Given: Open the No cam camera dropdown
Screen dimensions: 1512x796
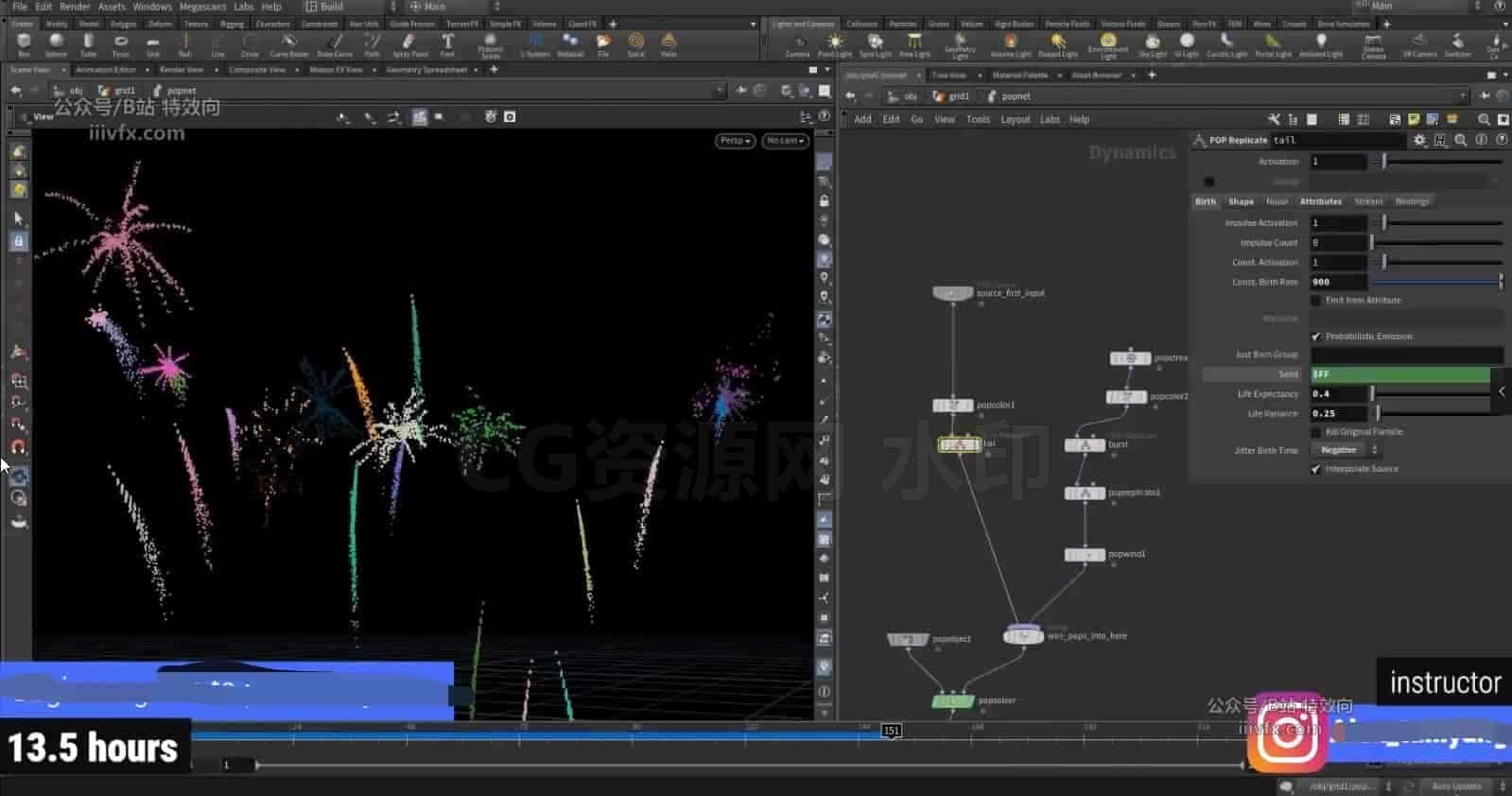Looking at the screenshot, I should 785,141.
